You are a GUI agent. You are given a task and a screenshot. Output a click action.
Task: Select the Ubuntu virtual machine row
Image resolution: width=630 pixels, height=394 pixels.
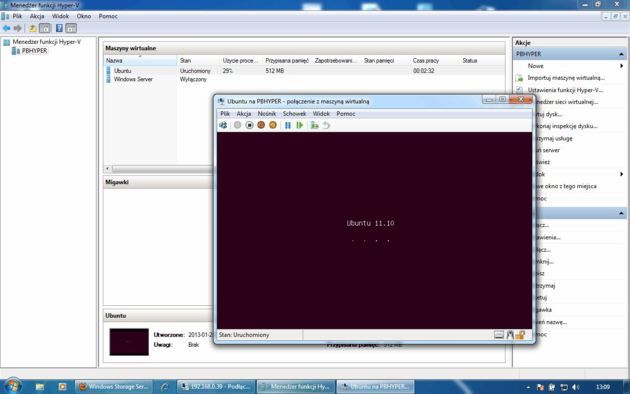[304, 71]
